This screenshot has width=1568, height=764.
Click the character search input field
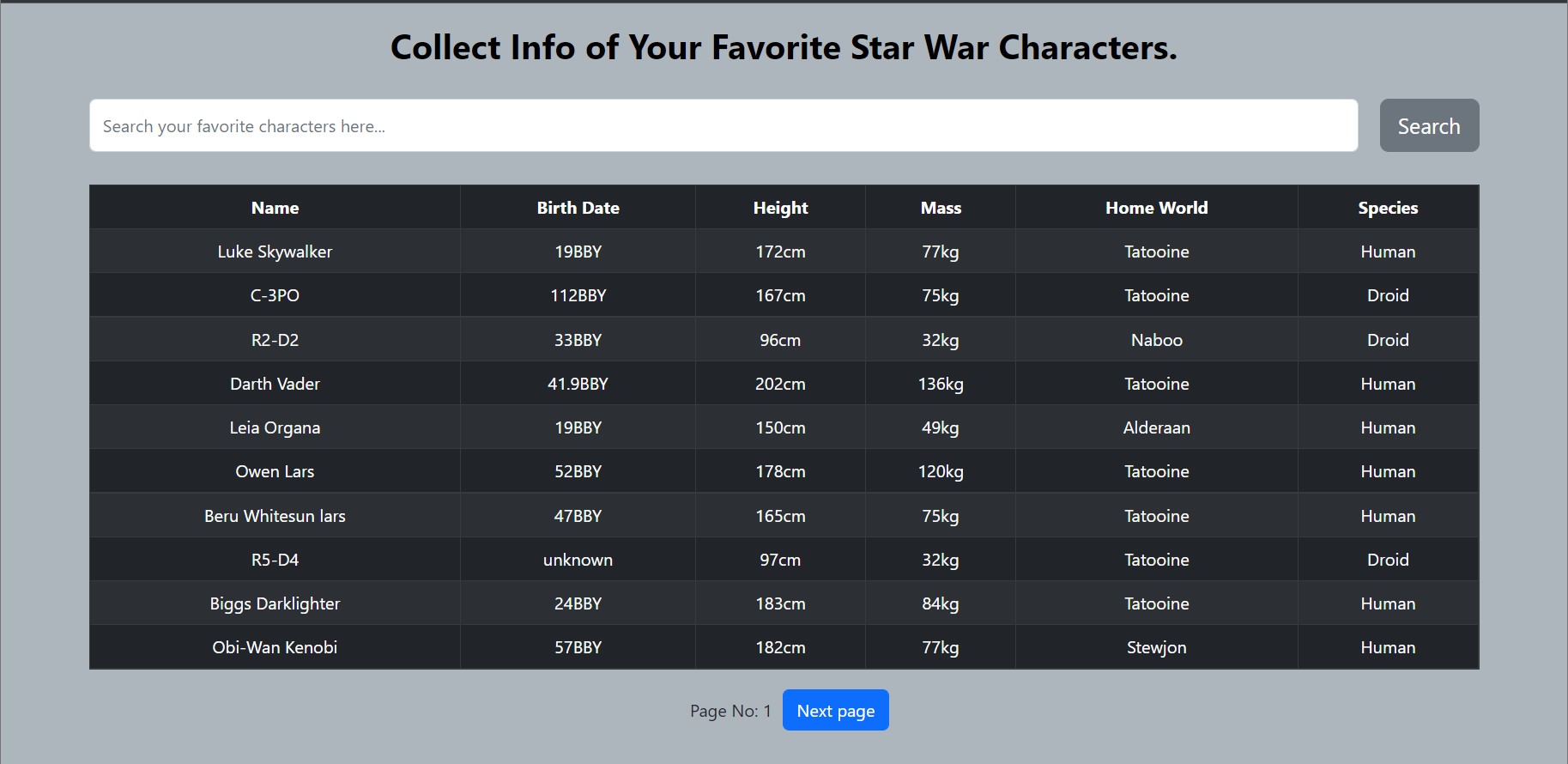click(723, 125)
